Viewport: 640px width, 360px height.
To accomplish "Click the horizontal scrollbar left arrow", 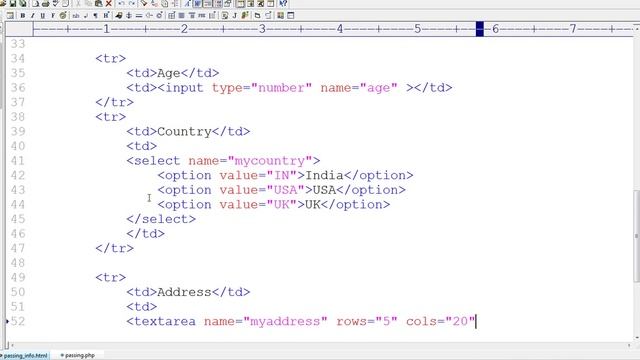I will point(12,346).
